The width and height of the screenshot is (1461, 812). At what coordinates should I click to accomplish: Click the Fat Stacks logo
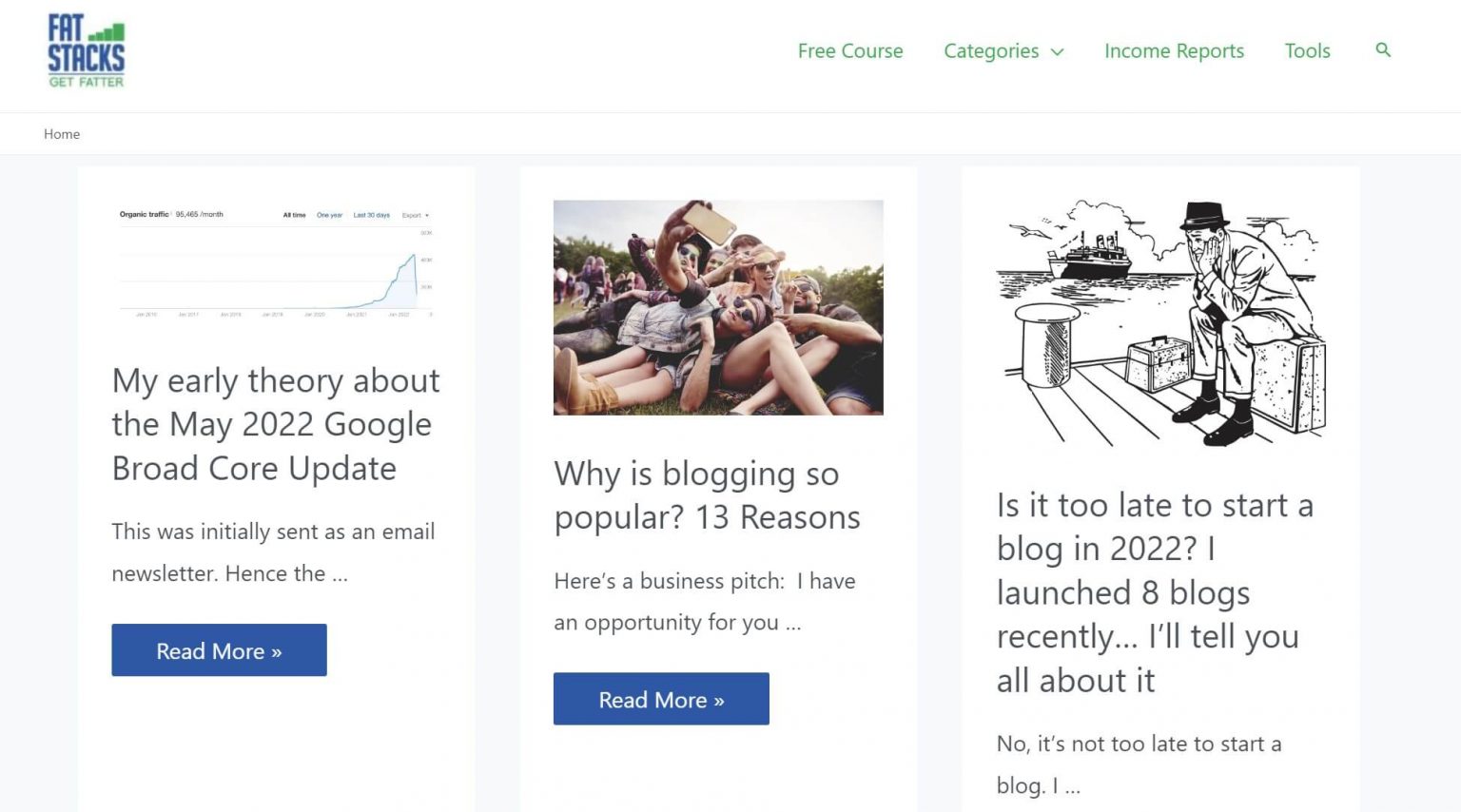click(85, 49)
